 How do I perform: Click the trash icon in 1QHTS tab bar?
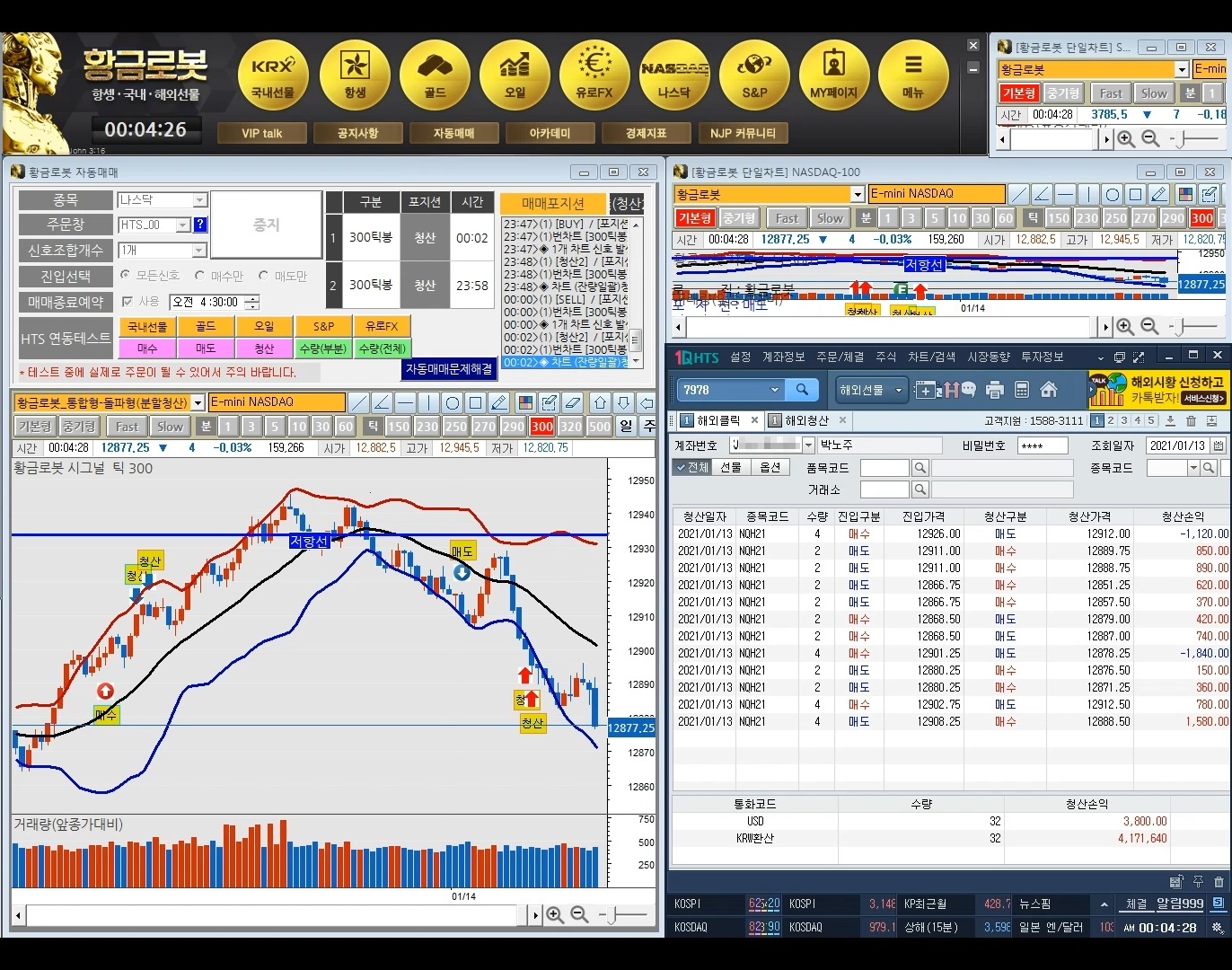pos(1191,420)
